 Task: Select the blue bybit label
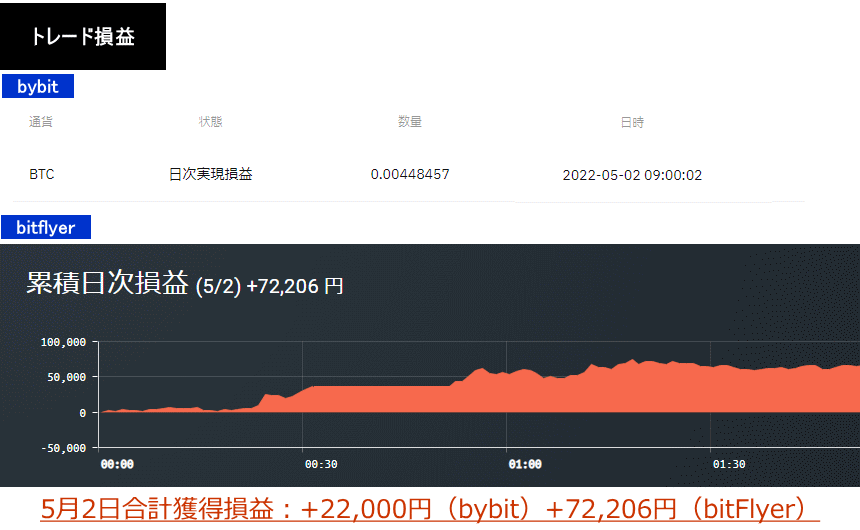point(38,87)
